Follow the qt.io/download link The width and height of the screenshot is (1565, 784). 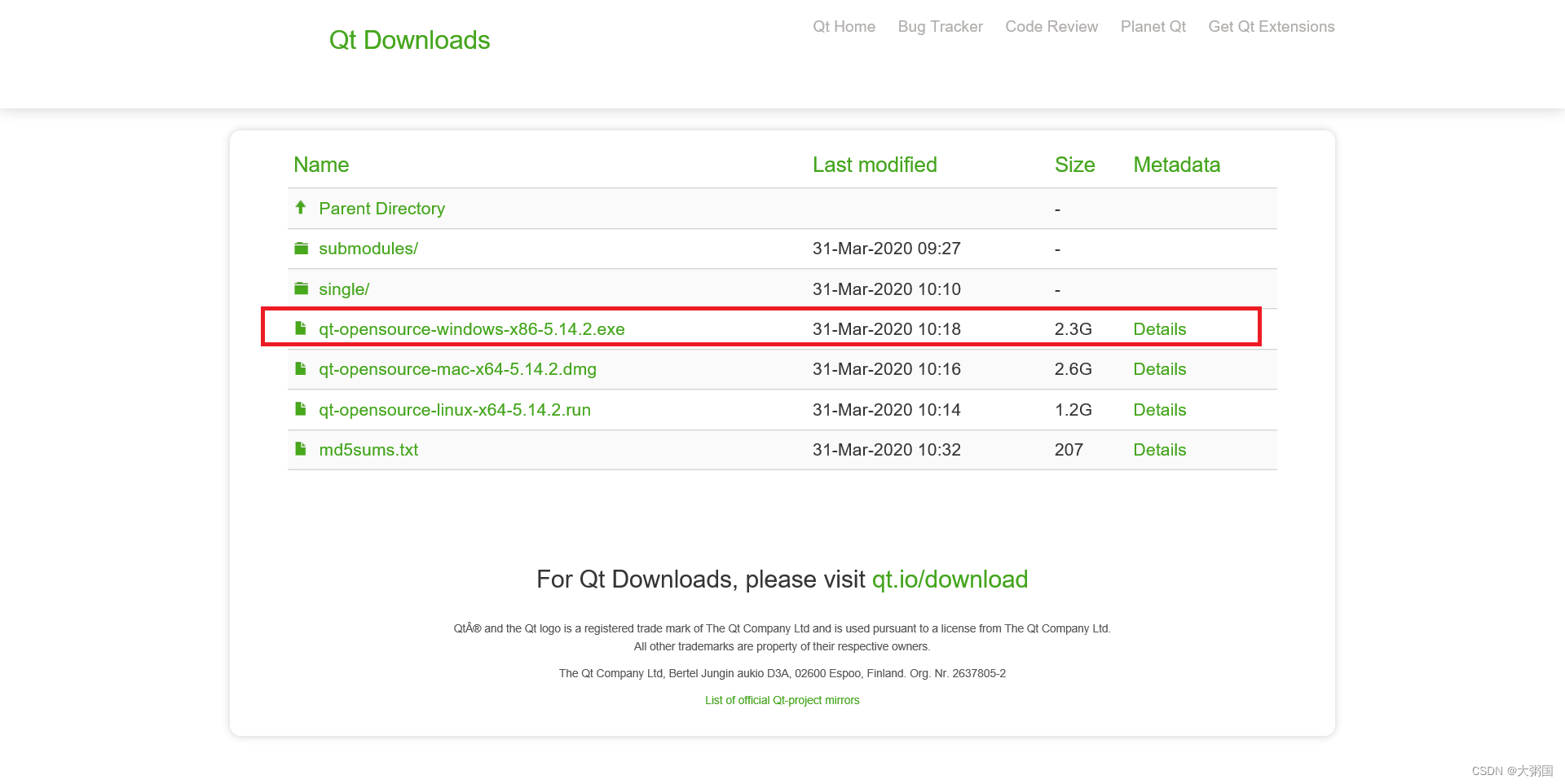(x=950, y=579)
